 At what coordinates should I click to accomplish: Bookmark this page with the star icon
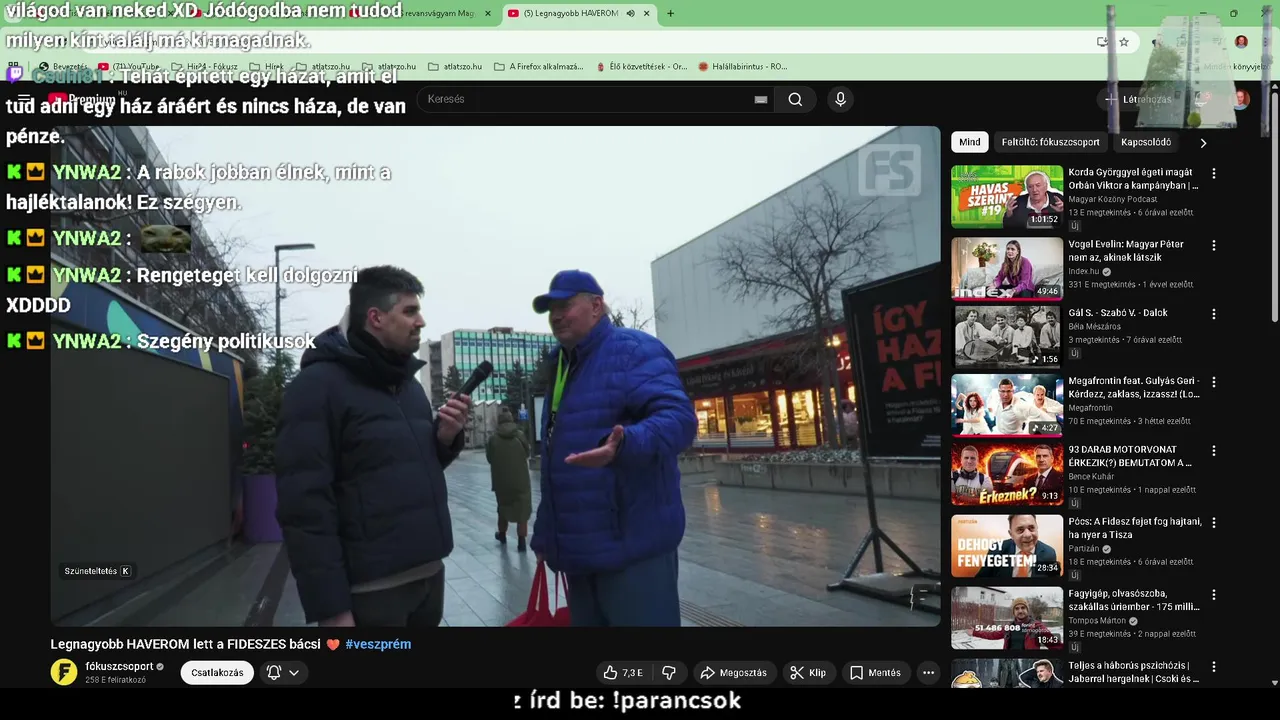point(1124,42)
